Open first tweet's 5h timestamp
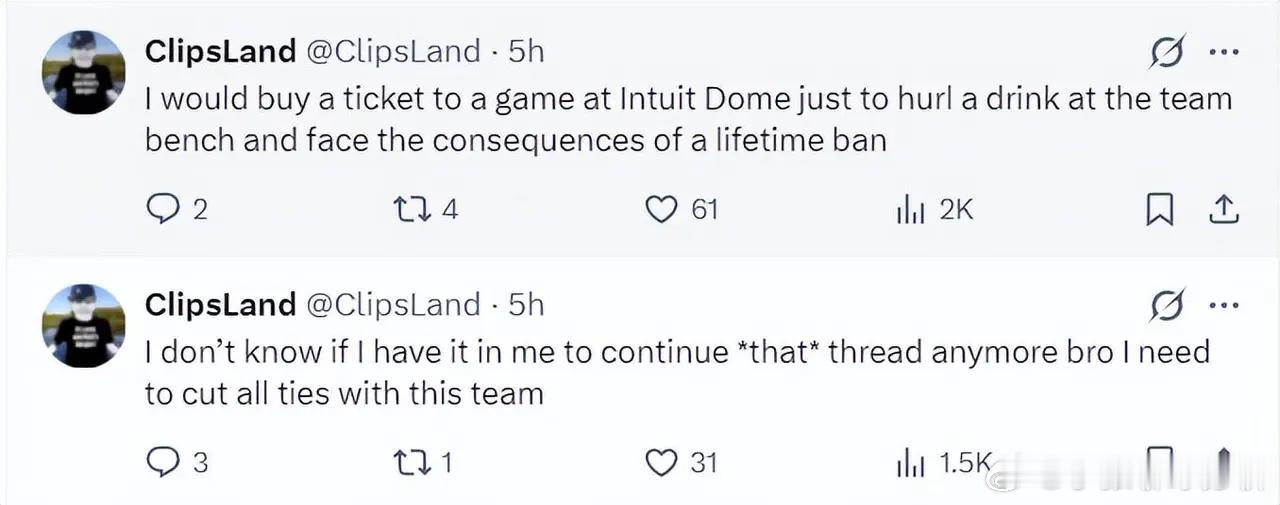This screenshot has height=505, width=1280. (x=526, y=52)
